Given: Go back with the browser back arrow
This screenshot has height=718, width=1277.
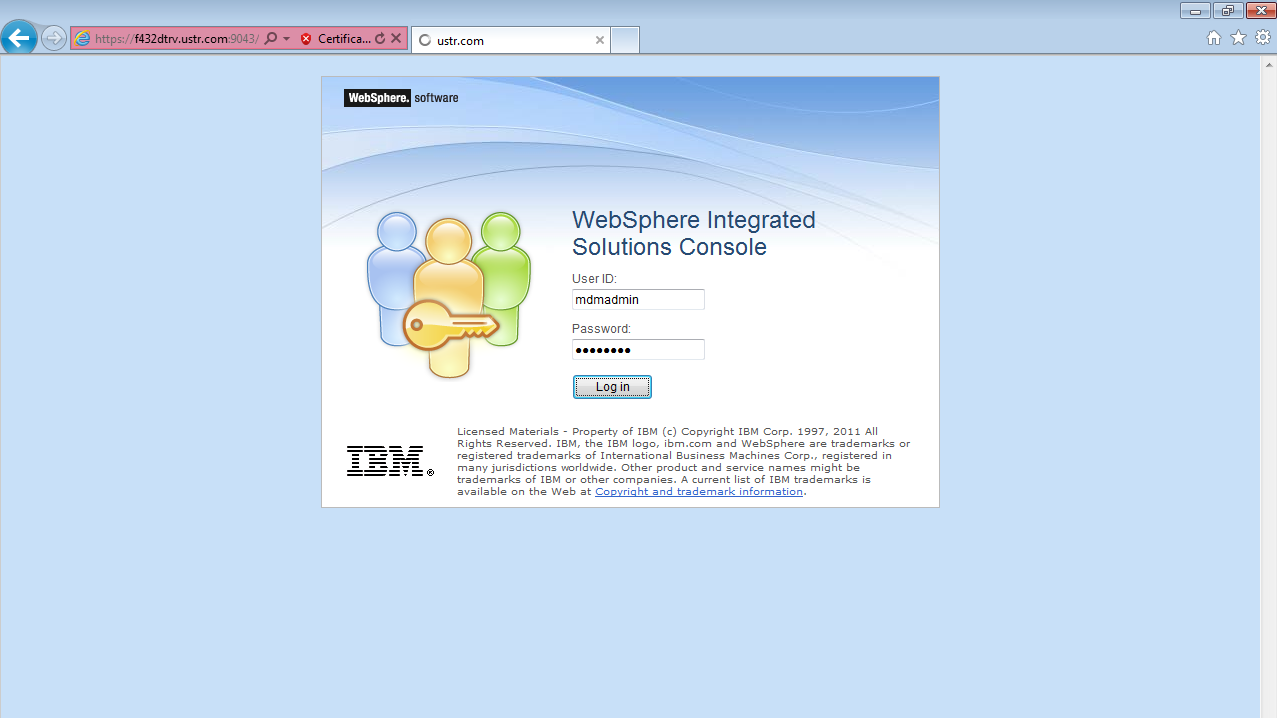Looking at the screenshot, I should coord(20,39).
